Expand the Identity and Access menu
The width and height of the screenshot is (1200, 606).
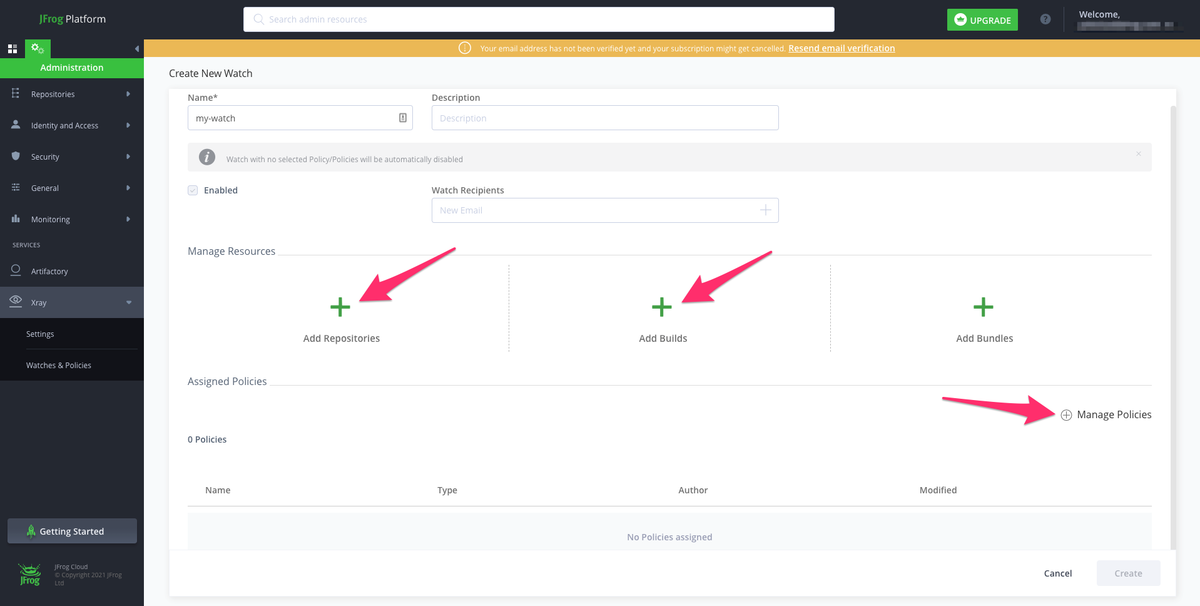[72, 125]
